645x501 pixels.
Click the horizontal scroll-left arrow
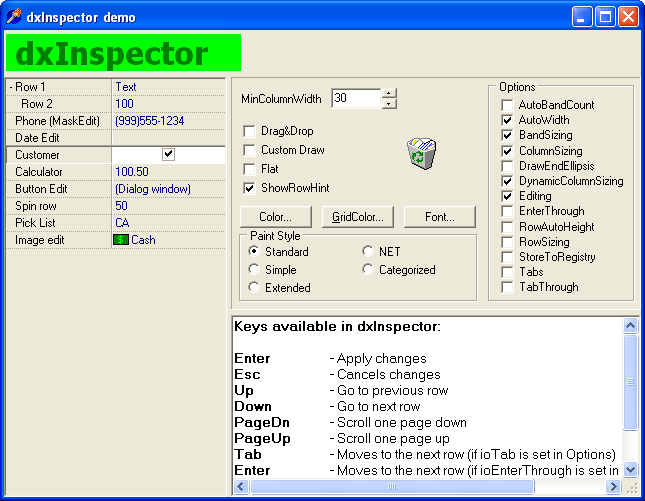click(x=241, y=487)
